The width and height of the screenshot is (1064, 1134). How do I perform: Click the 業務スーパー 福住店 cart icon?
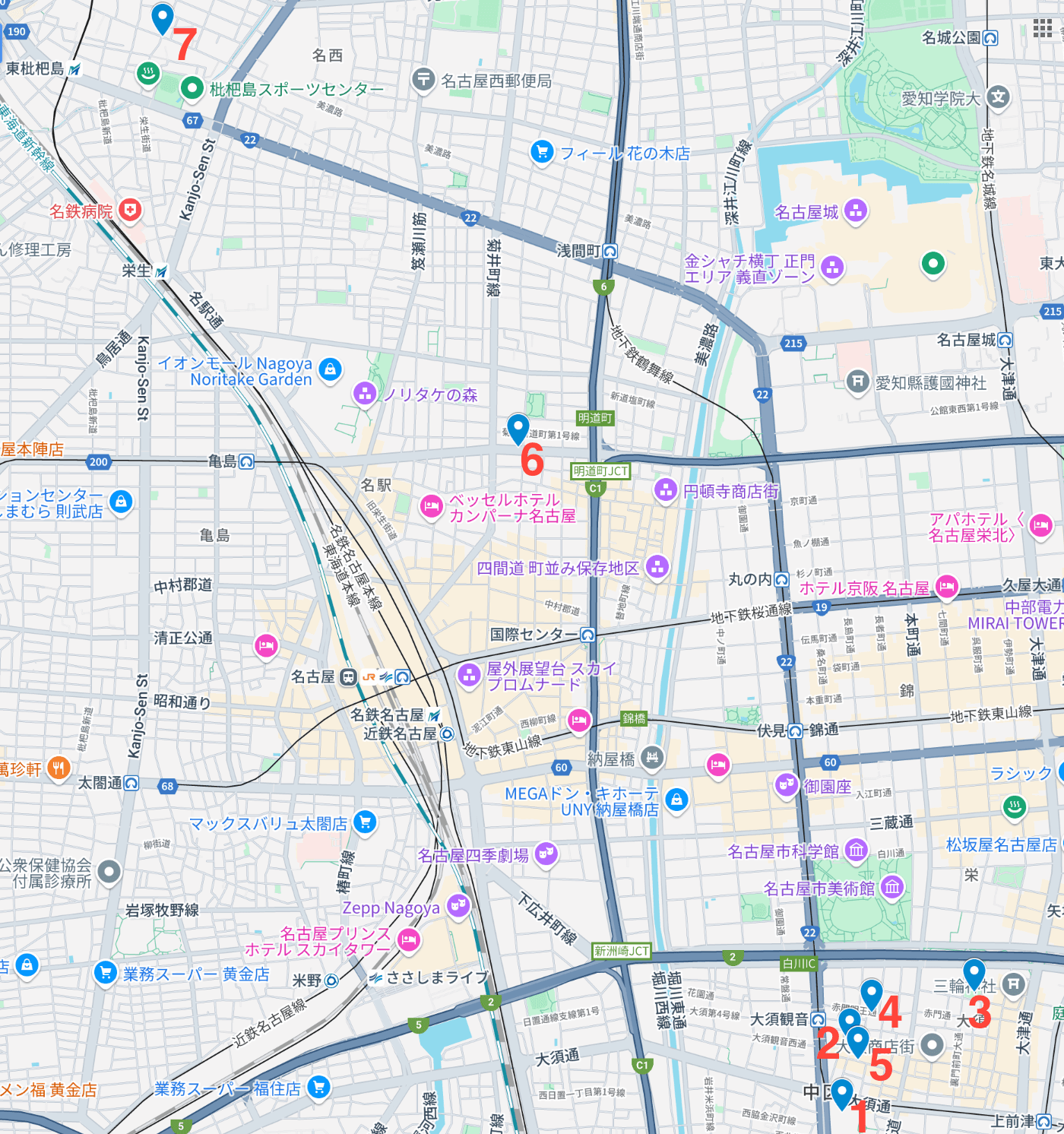[319, 1088]
